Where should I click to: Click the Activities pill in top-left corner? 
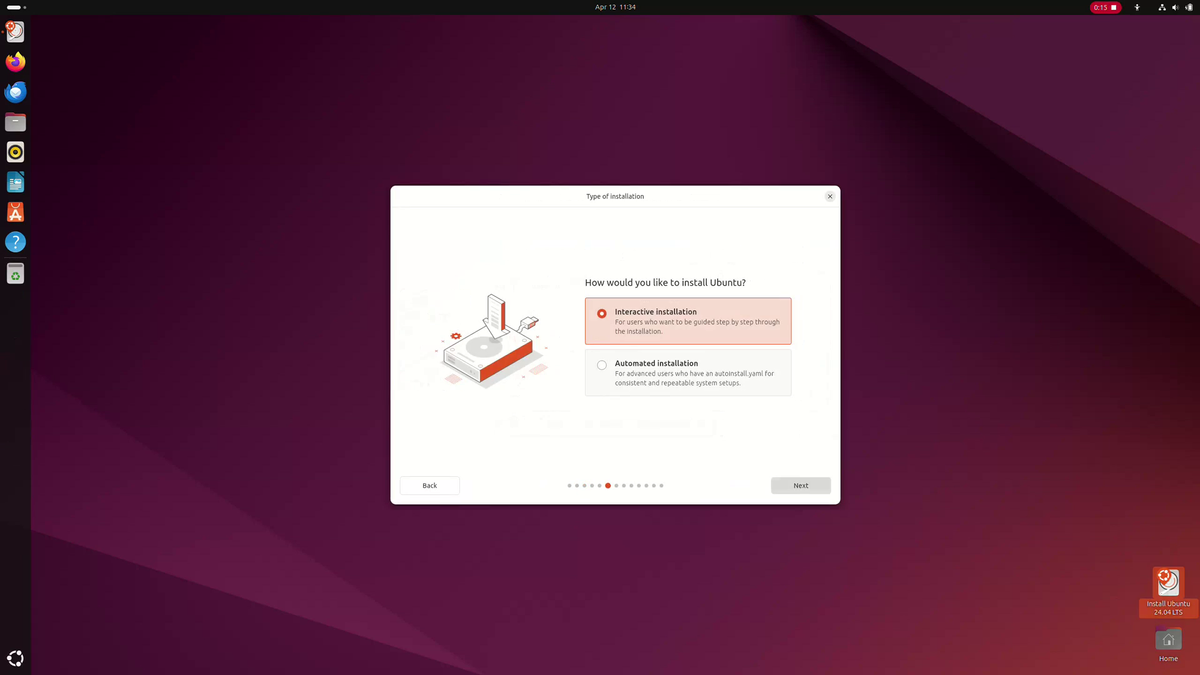click(x=14, y=7)
